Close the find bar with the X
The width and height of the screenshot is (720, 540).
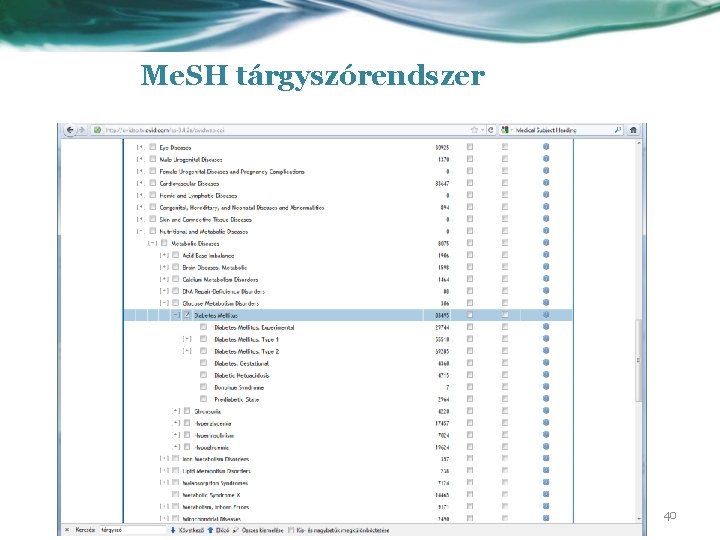click(67, 530)
